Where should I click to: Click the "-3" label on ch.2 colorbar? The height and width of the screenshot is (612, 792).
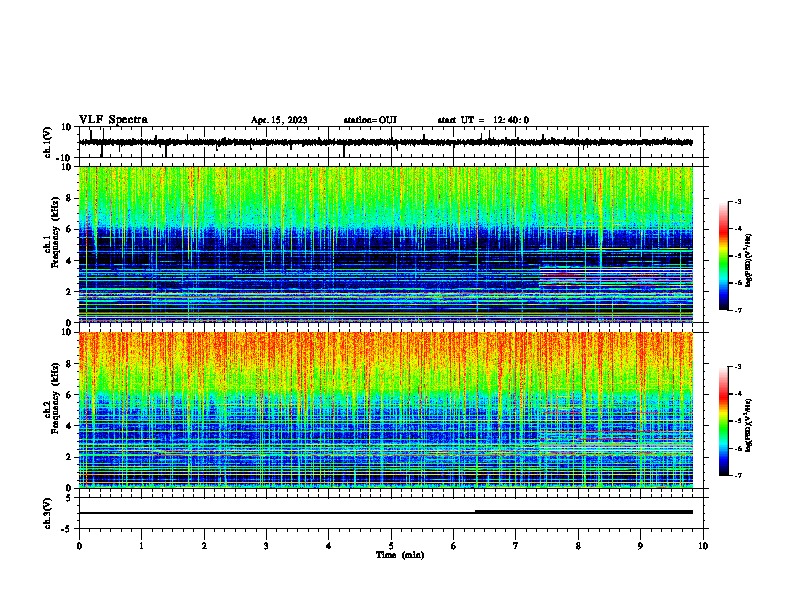click(x=737, y=367)
